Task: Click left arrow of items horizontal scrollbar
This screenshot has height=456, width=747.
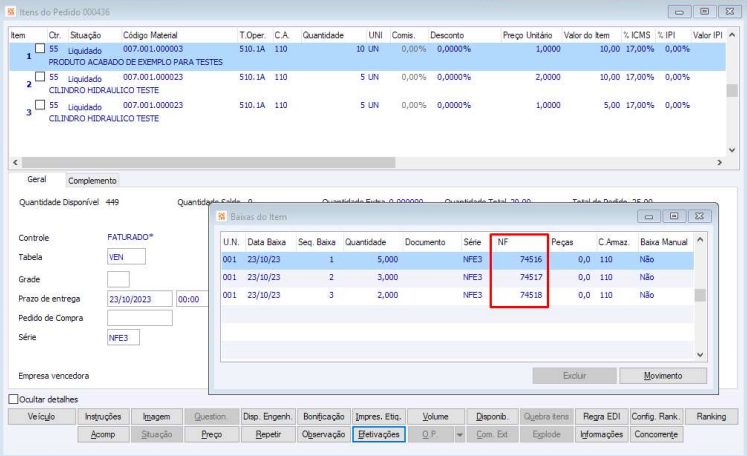Action: [x=15, y=162]
